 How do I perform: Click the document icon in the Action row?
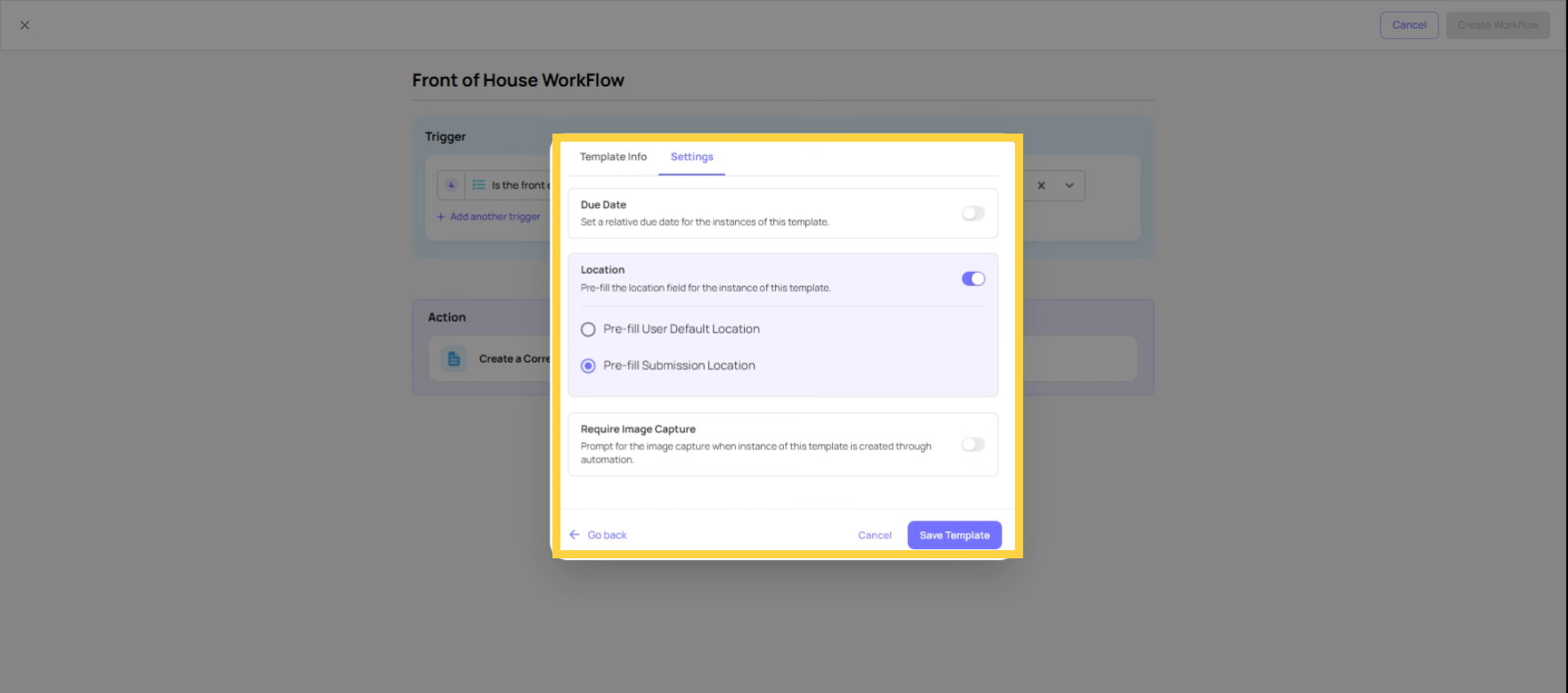454,359
